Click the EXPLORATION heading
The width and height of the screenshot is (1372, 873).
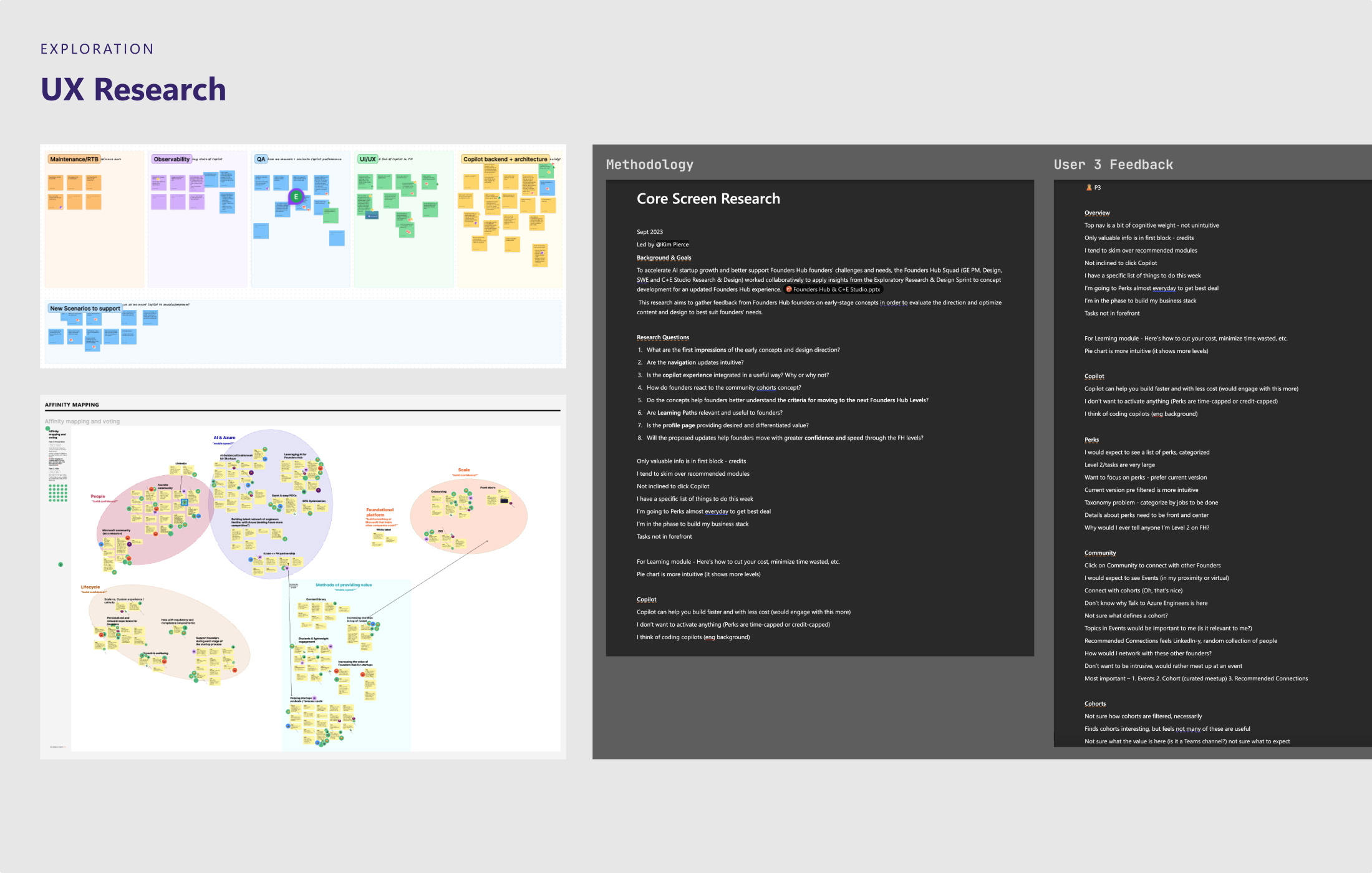[97, 49]
